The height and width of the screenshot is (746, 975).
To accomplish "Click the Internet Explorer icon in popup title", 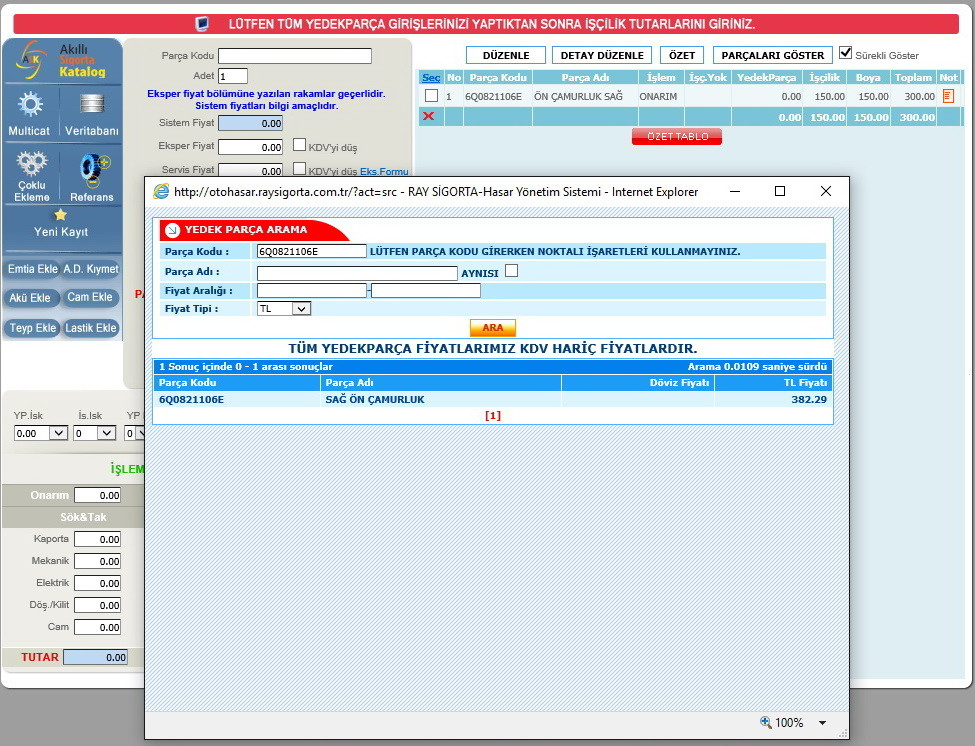I will point(161,191).
